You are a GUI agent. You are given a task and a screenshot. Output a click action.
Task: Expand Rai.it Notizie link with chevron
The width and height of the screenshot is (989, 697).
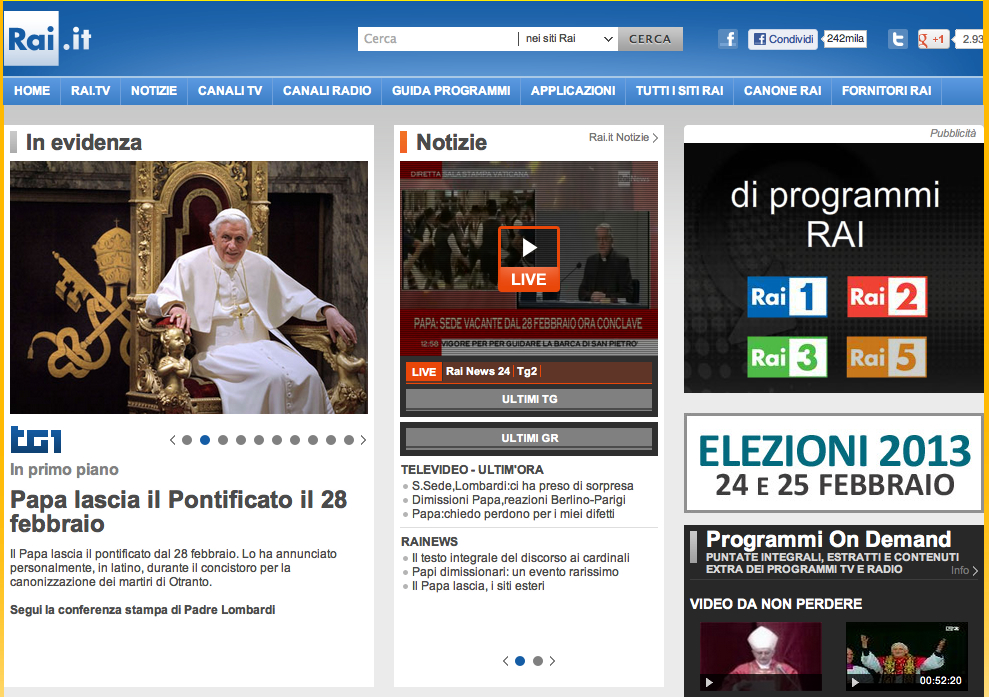[623, 138]
